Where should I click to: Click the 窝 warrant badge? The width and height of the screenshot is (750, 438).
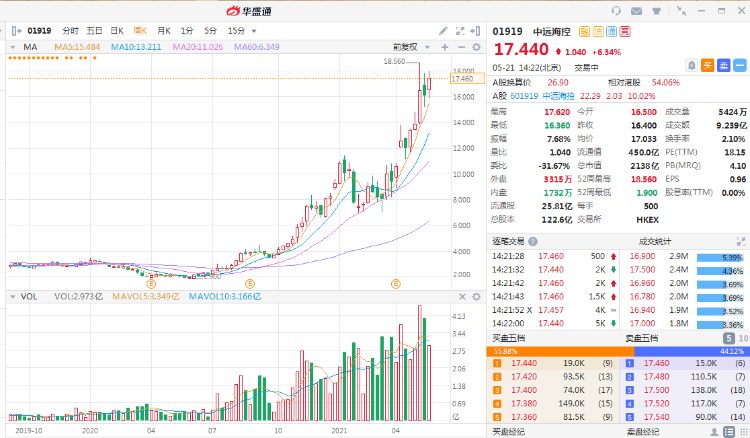point(625,32)
